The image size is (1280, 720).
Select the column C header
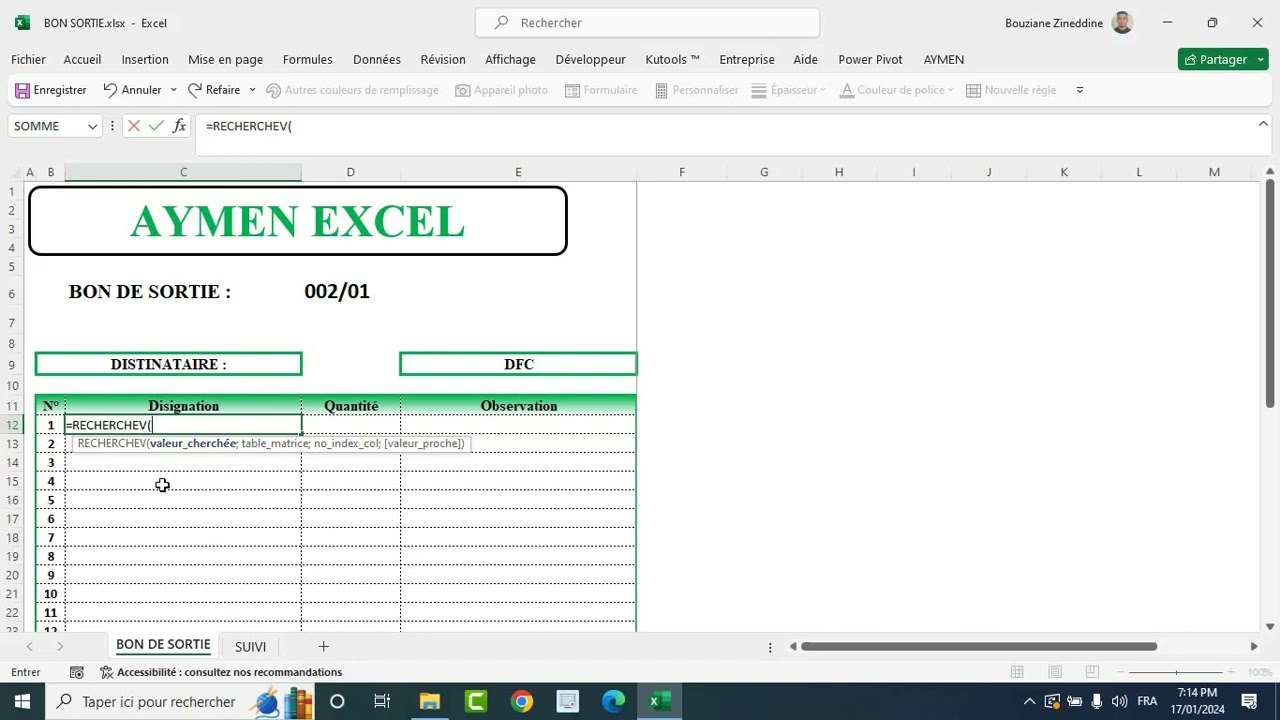pyautogui.click(x=183, y=172)
